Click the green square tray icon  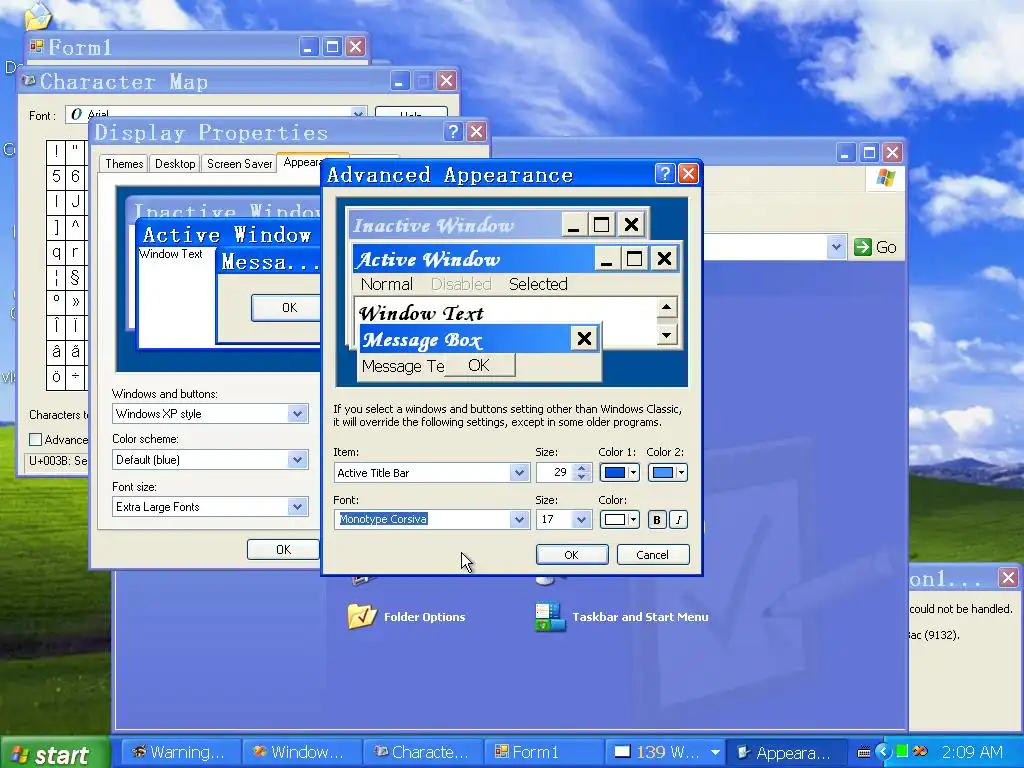coord(902,752)
